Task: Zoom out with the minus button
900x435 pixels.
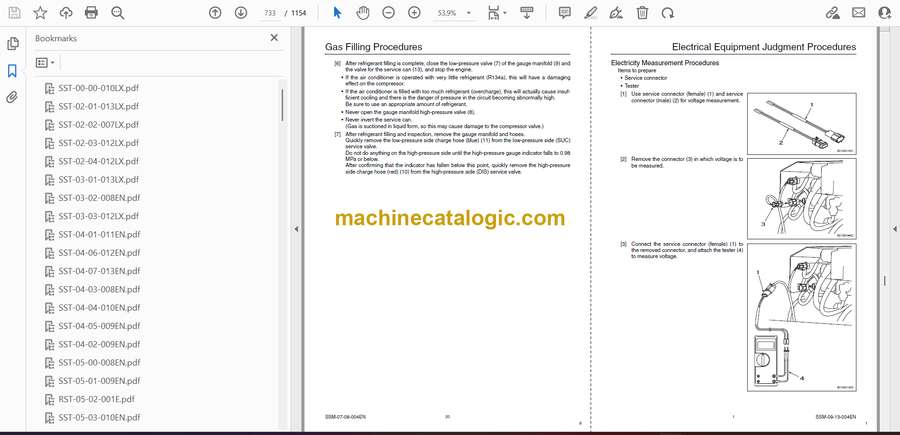Action: (389, 13)
